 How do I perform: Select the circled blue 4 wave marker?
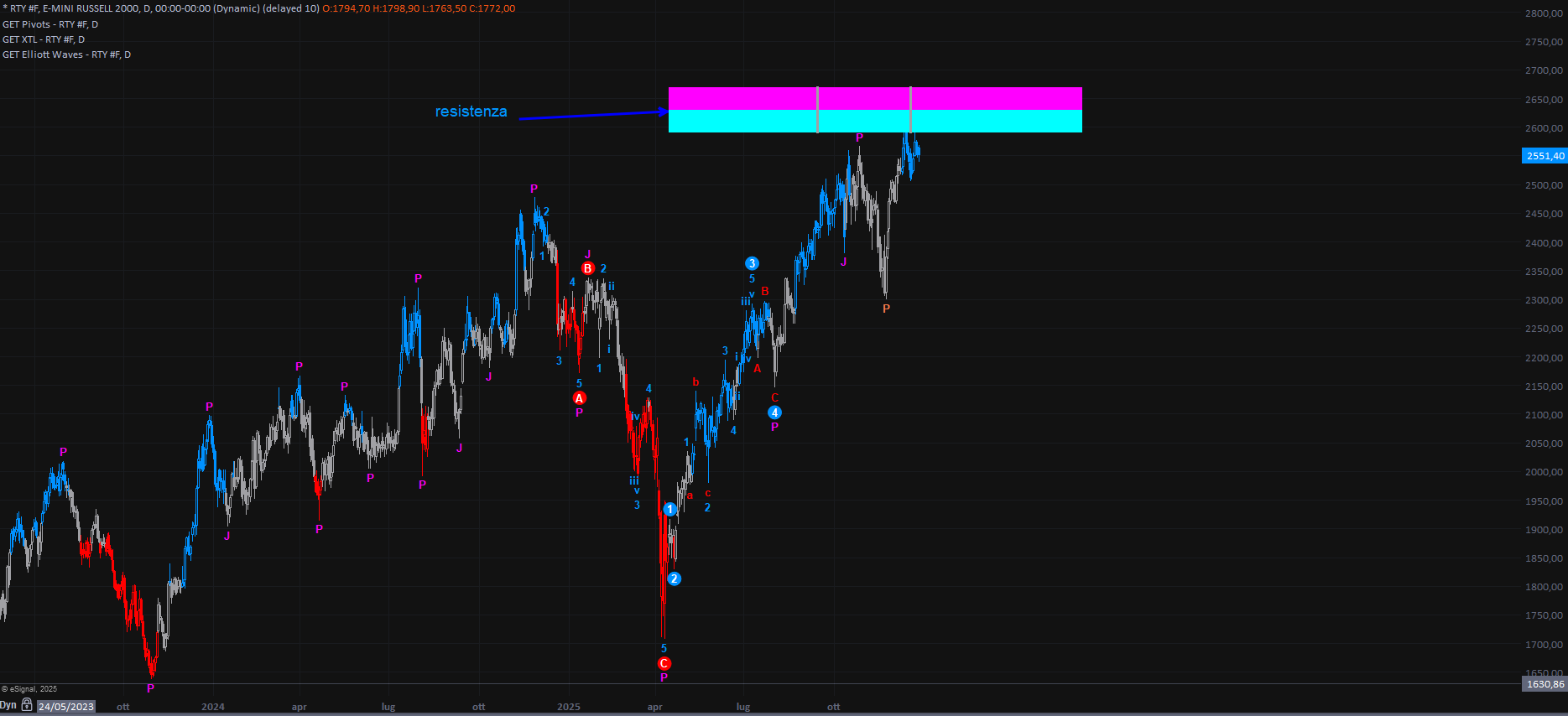click(x=774, y=412)
